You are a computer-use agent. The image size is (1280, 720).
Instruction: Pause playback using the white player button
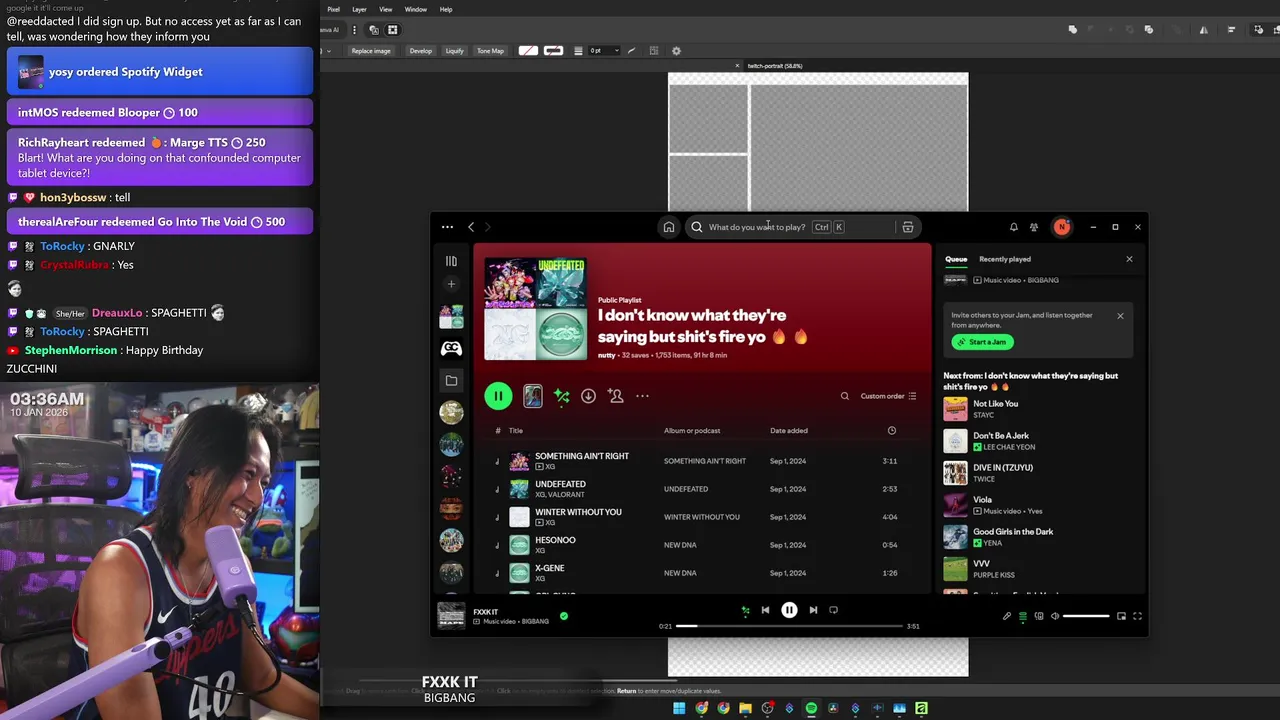pyautogui.click(x=789, y=610)
